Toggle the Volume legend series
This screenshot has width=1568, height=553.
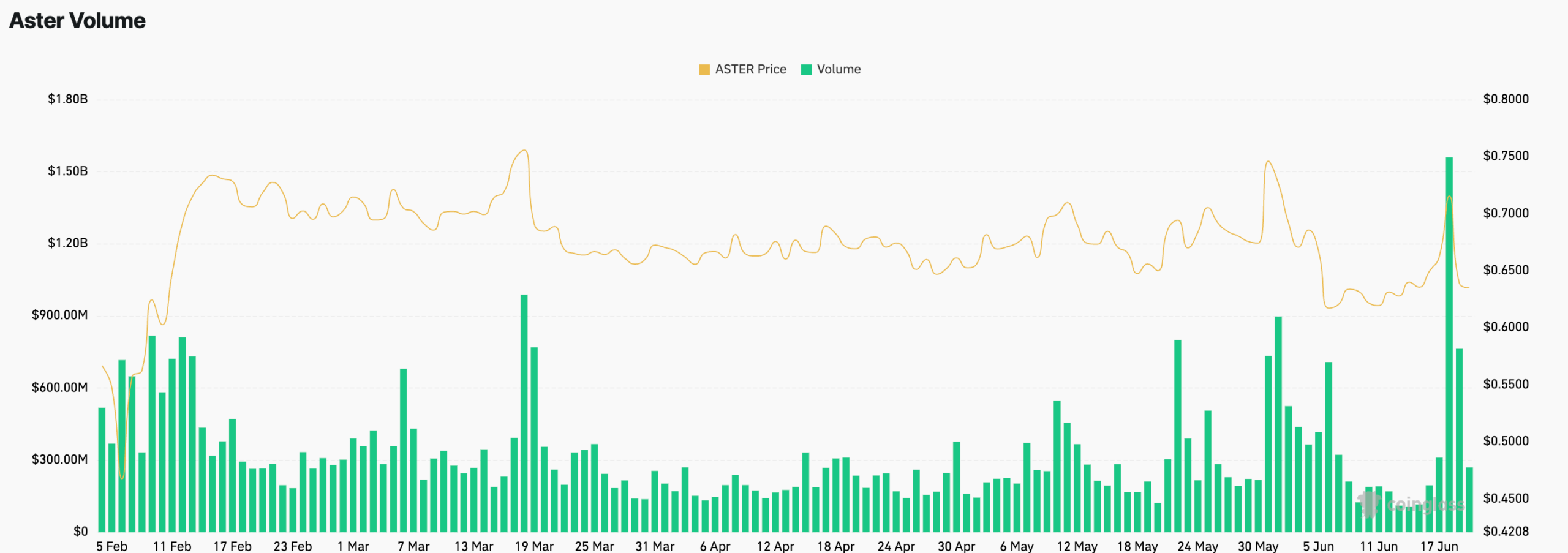tap(831, 69)
